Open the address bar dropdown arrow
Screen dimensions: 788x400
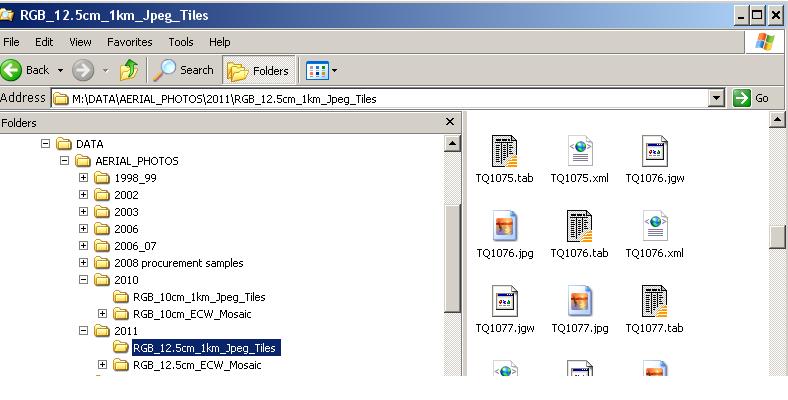pyautogui.click(x=716, y=98)
